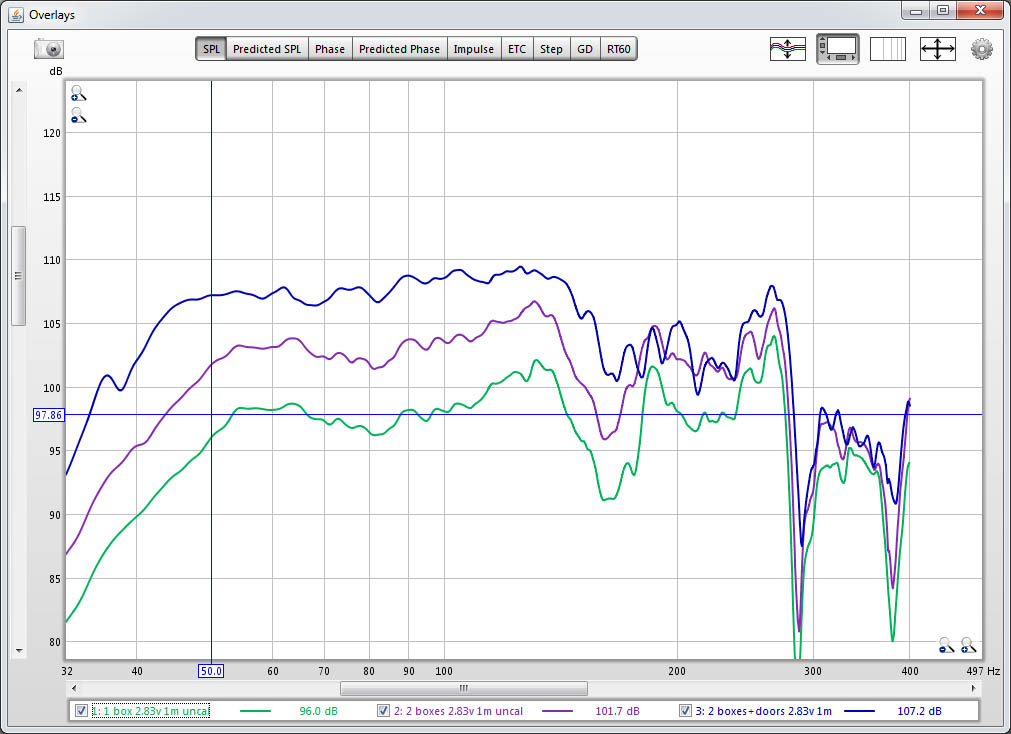Maximize the Overlays window
This screenshot has width=1011, height=734.
pos(943,10)
